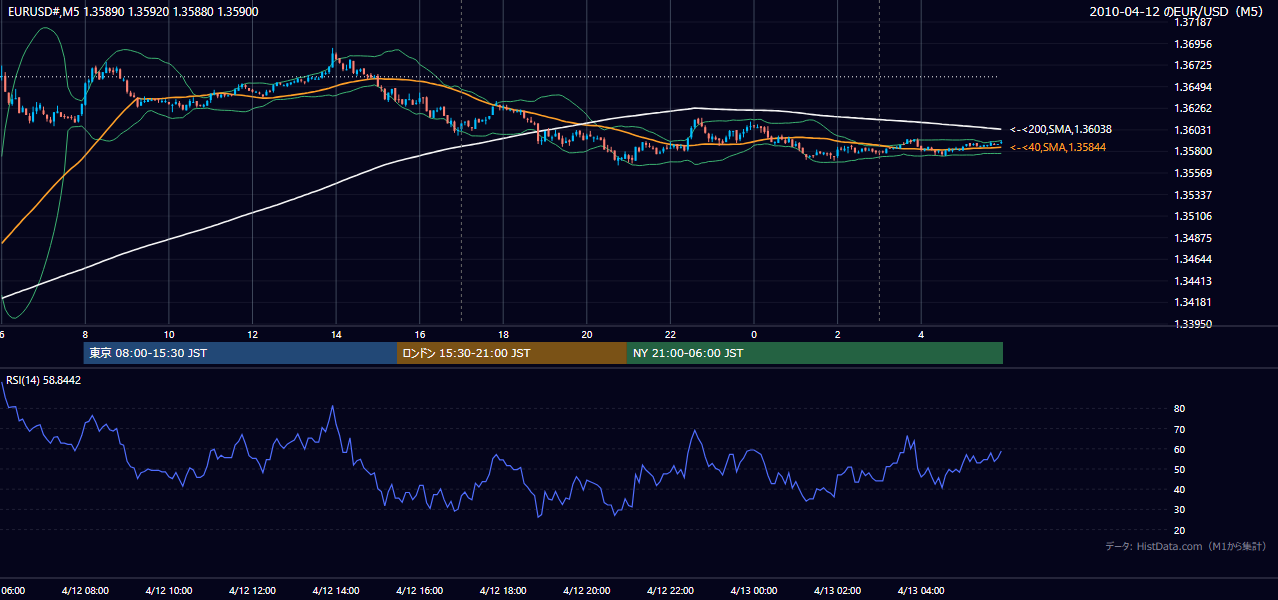The image size is (1278, 600).
Task: Click the NY 21:00-06:00 JST session bar
Action: coord(815,353)
